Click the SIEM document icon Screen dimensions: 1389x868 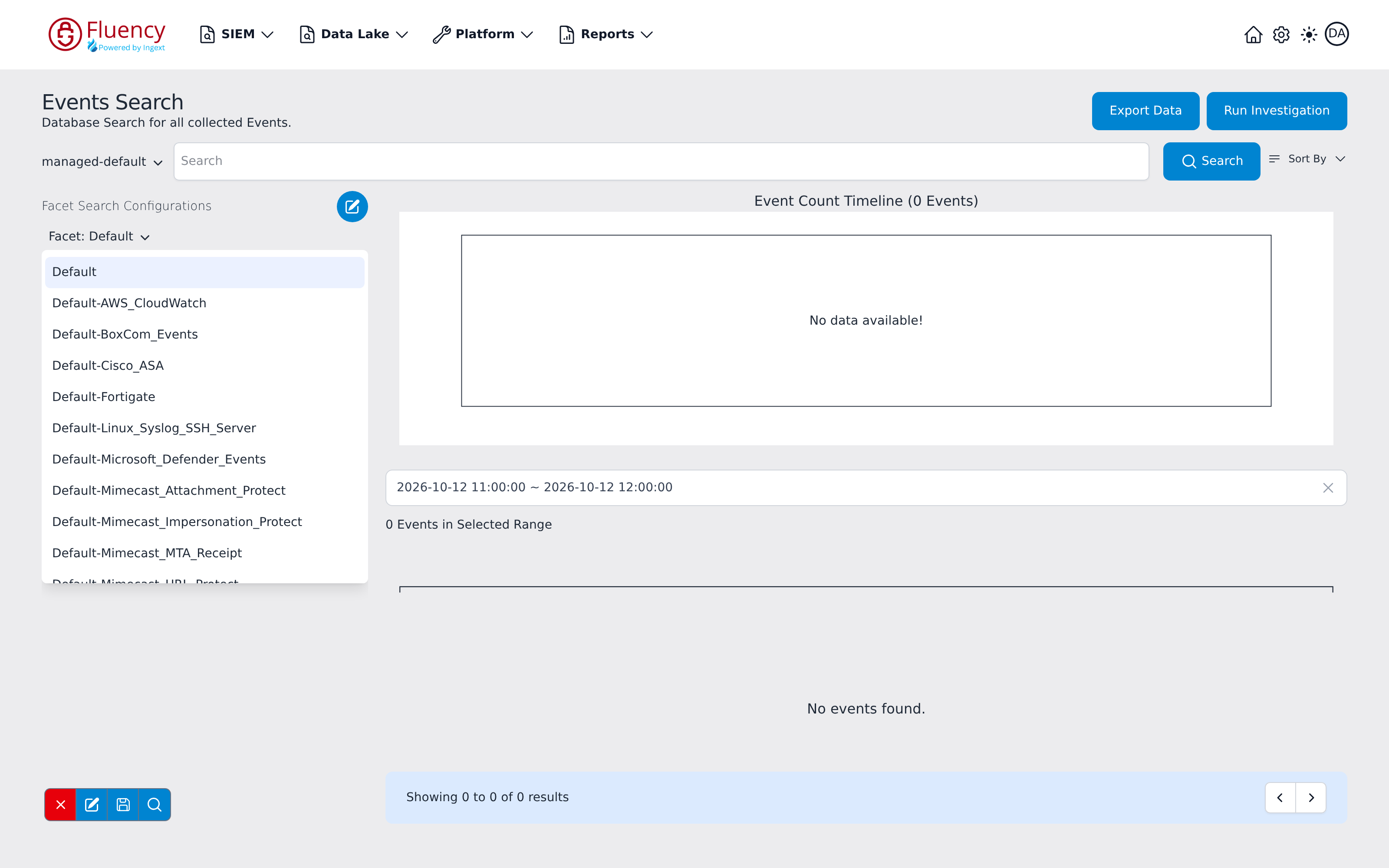207,34
